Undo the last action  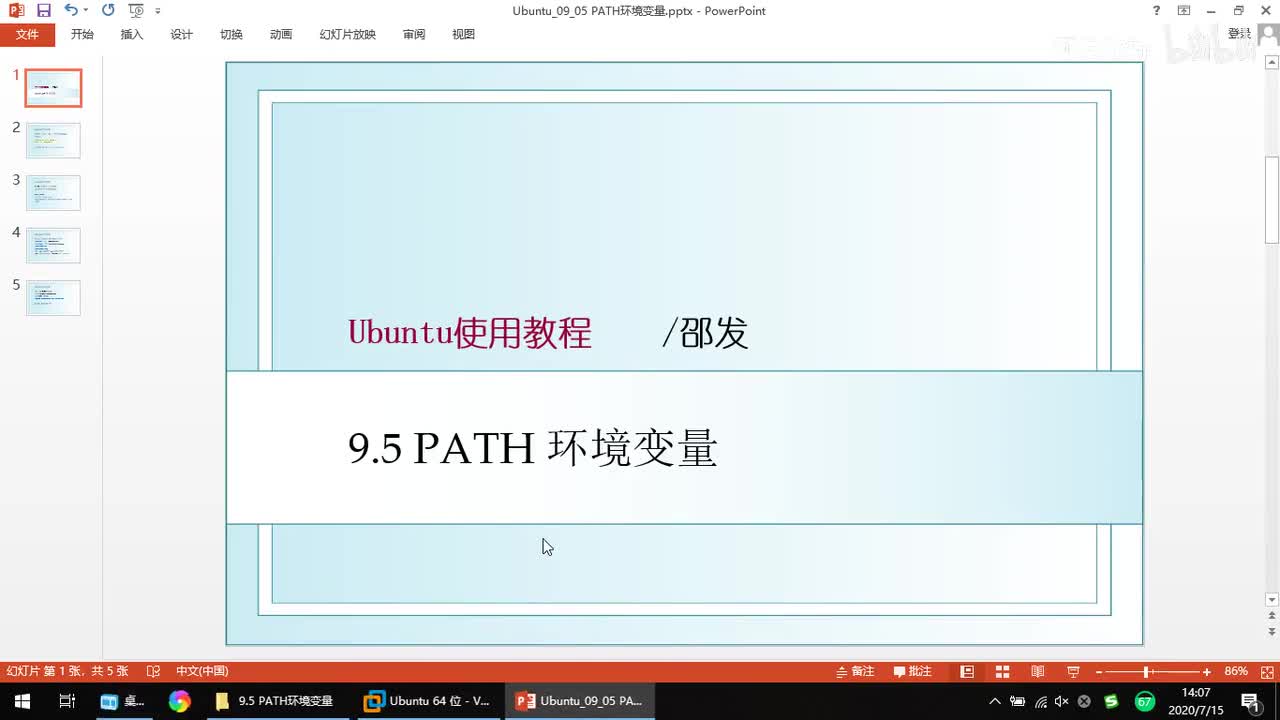(x=70, y=10)
